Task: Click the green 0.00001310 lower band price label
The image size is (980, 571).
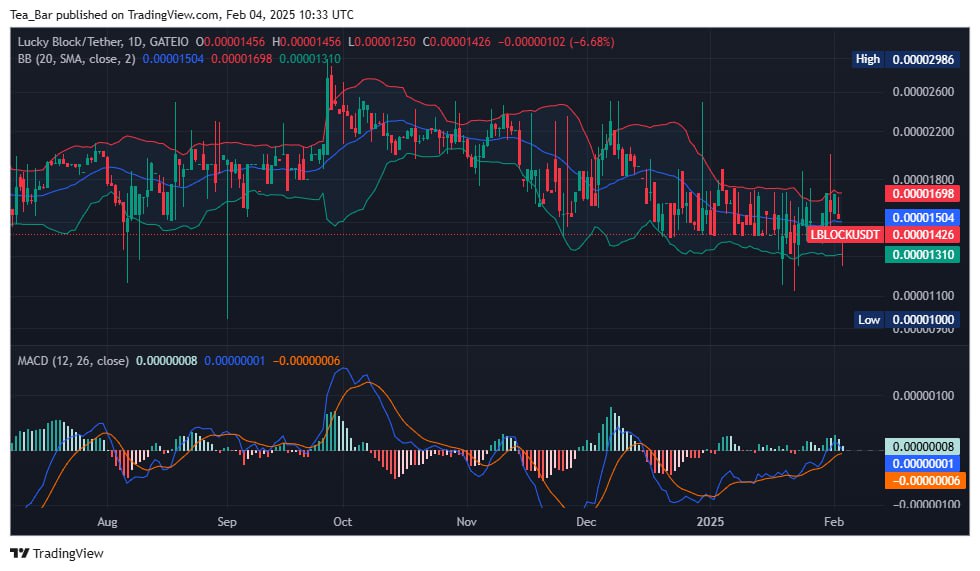Action: 922,254
